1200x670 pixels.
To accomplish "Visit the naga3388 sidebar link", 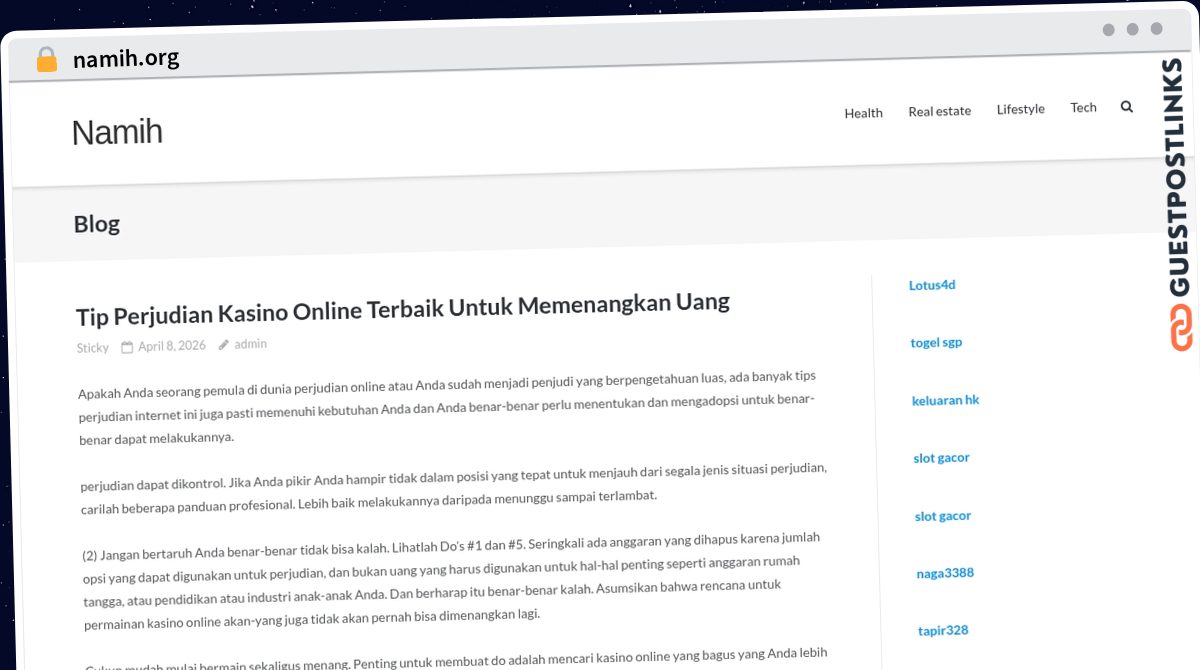I will [x=945, y=573].
